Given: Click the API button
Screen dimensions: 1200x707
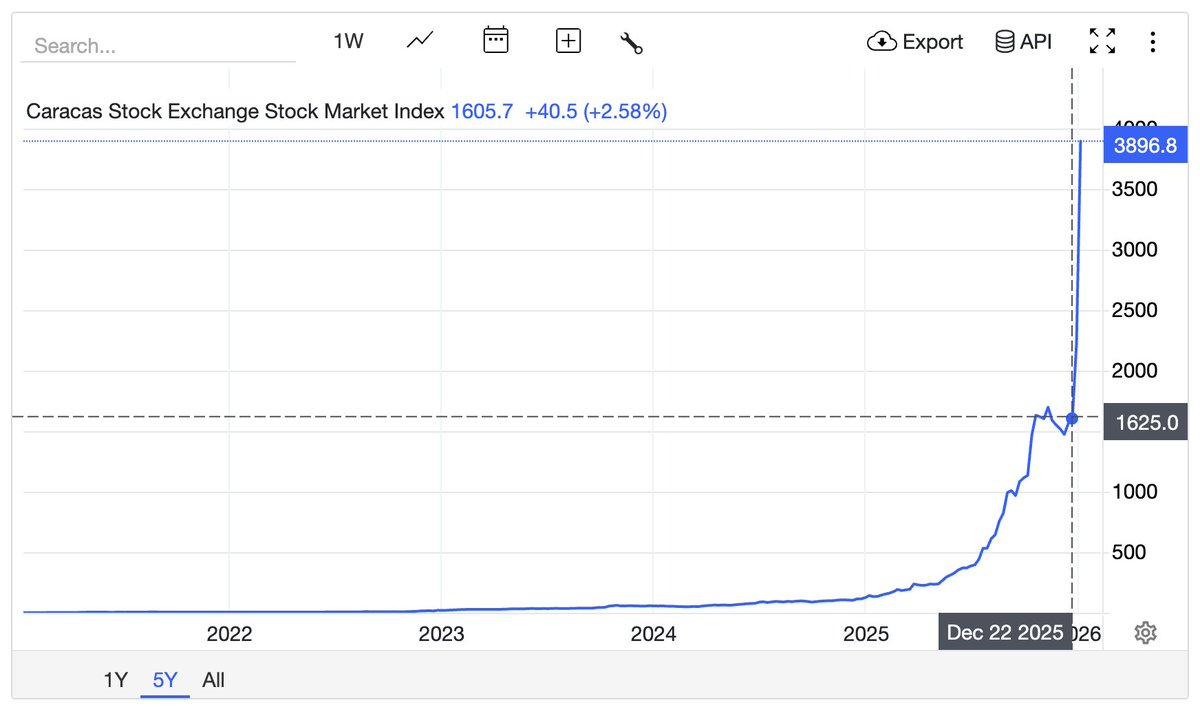Looking at the screenshot, I should pos(1023,41).
